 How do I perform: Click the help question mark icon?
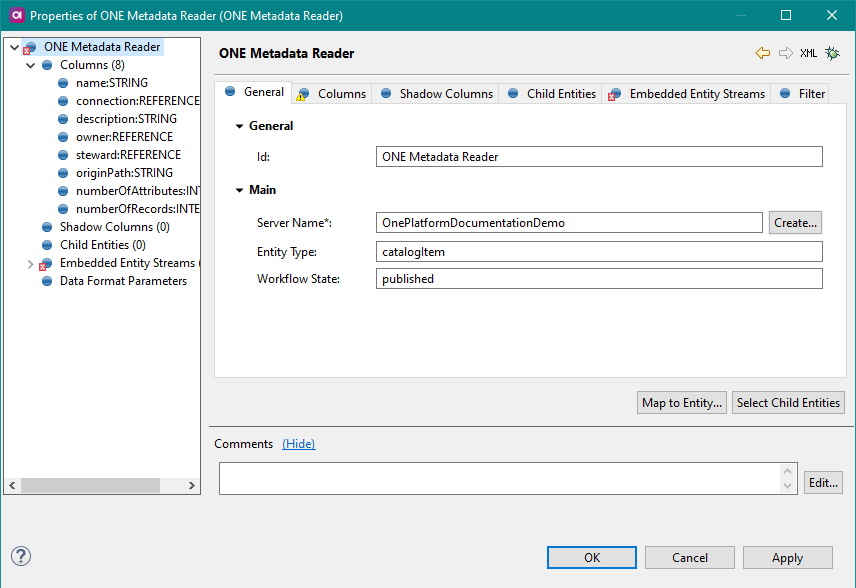tap(21, 556)
